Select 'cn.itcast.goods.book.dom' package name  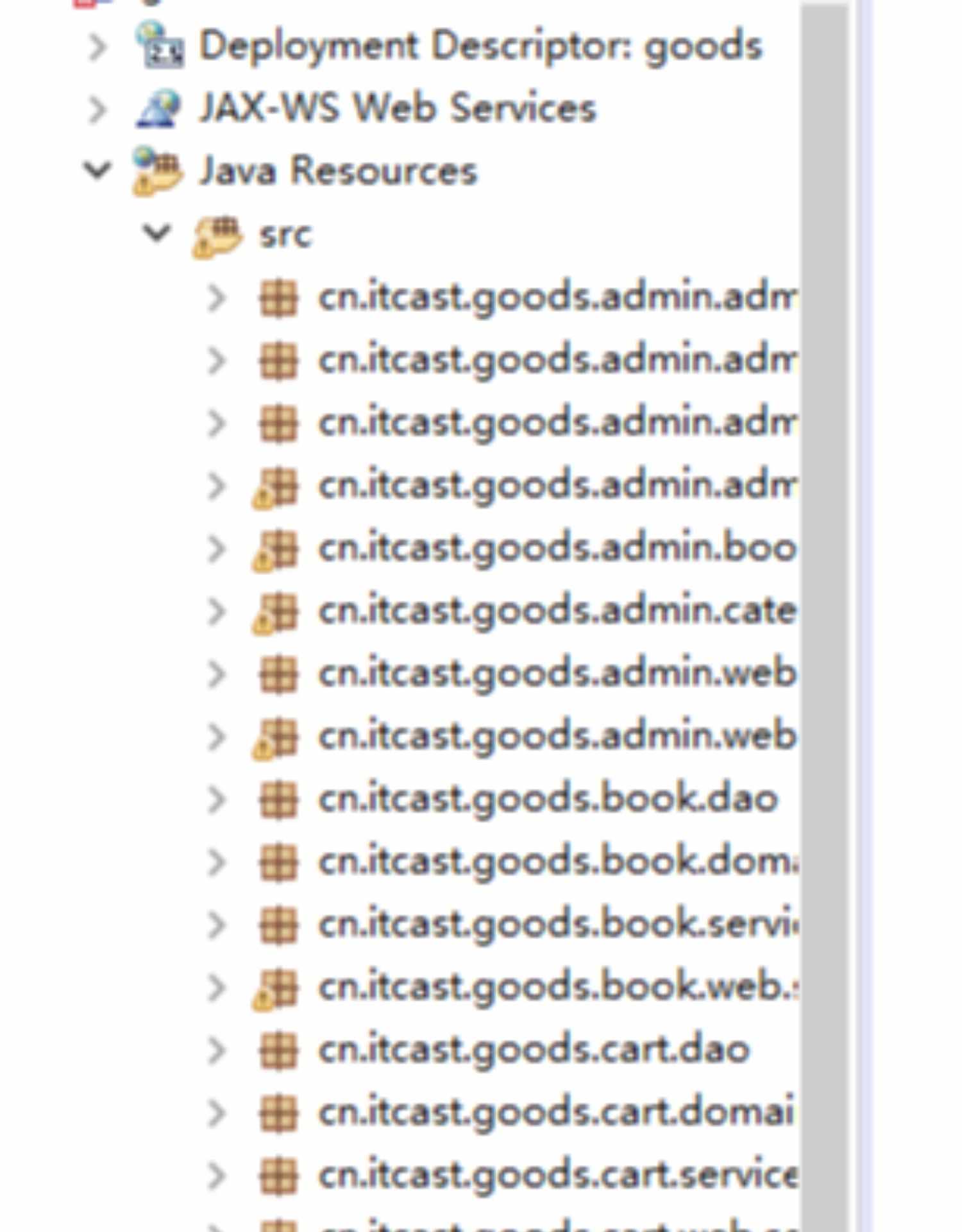tap(558, 863)
